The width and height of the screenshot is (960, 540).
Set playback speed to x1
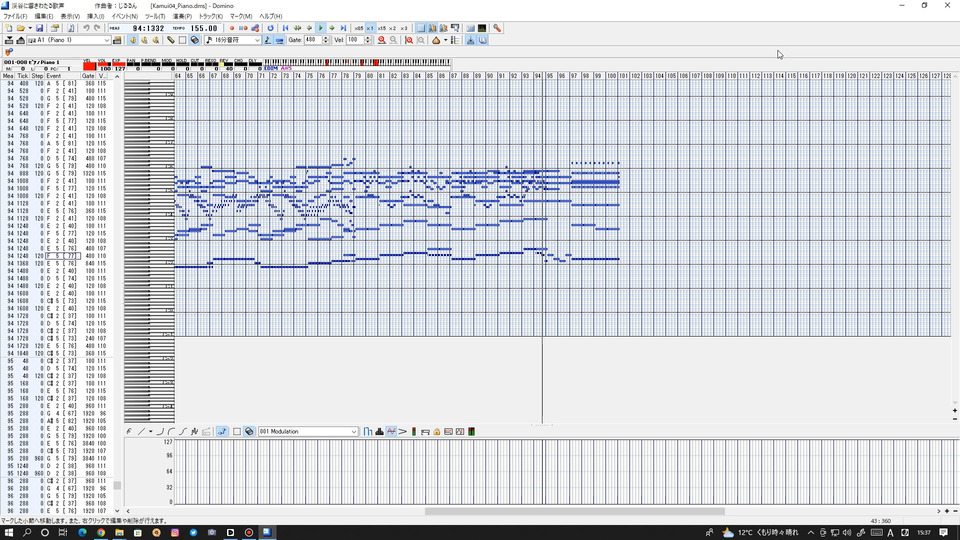tap(370, 28)
